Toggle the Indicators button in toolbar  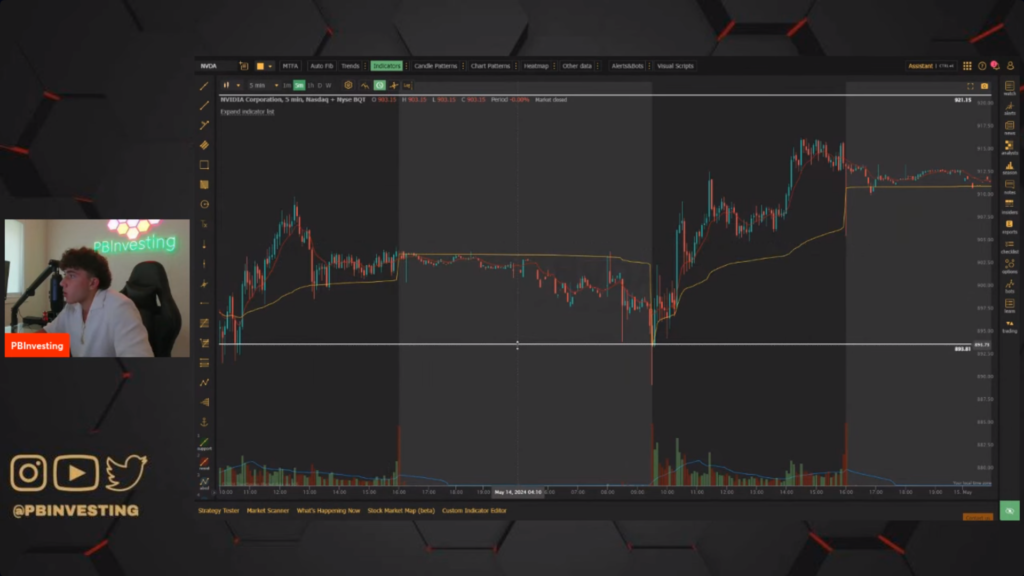(386, 66)
